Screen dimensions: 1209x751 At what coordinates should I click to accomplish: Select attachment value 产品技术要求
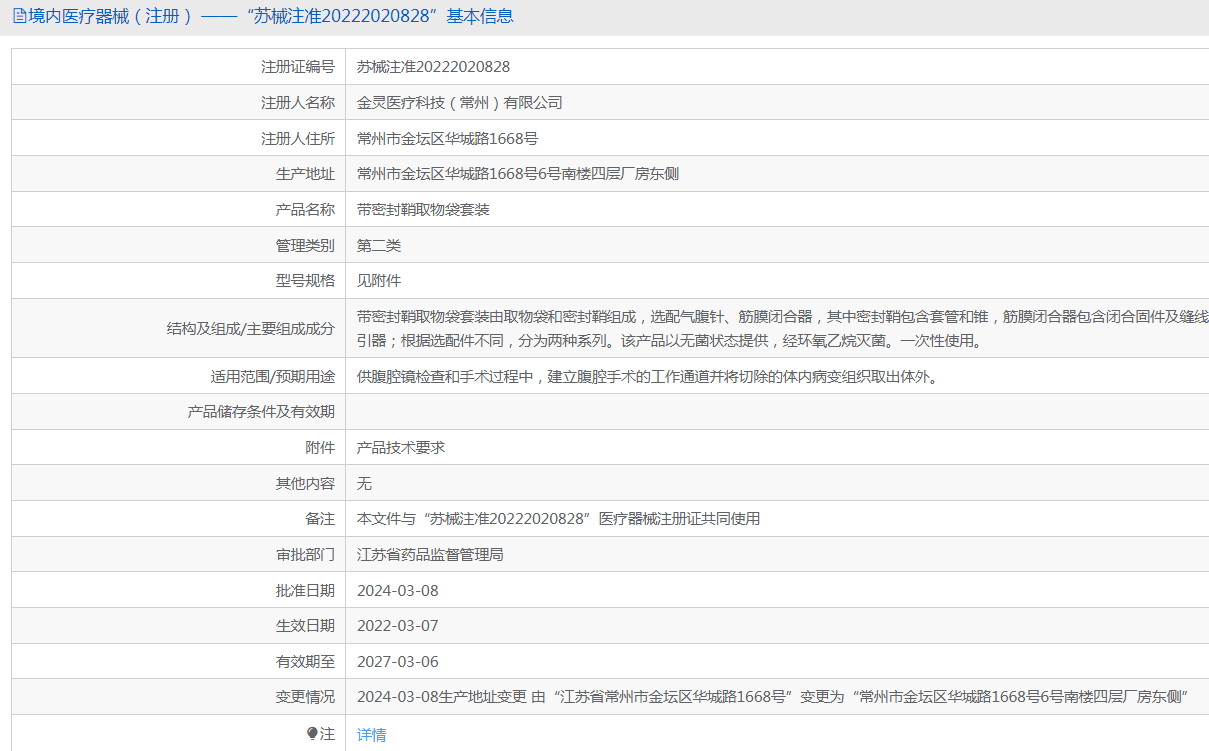click(x=401, y=448)
